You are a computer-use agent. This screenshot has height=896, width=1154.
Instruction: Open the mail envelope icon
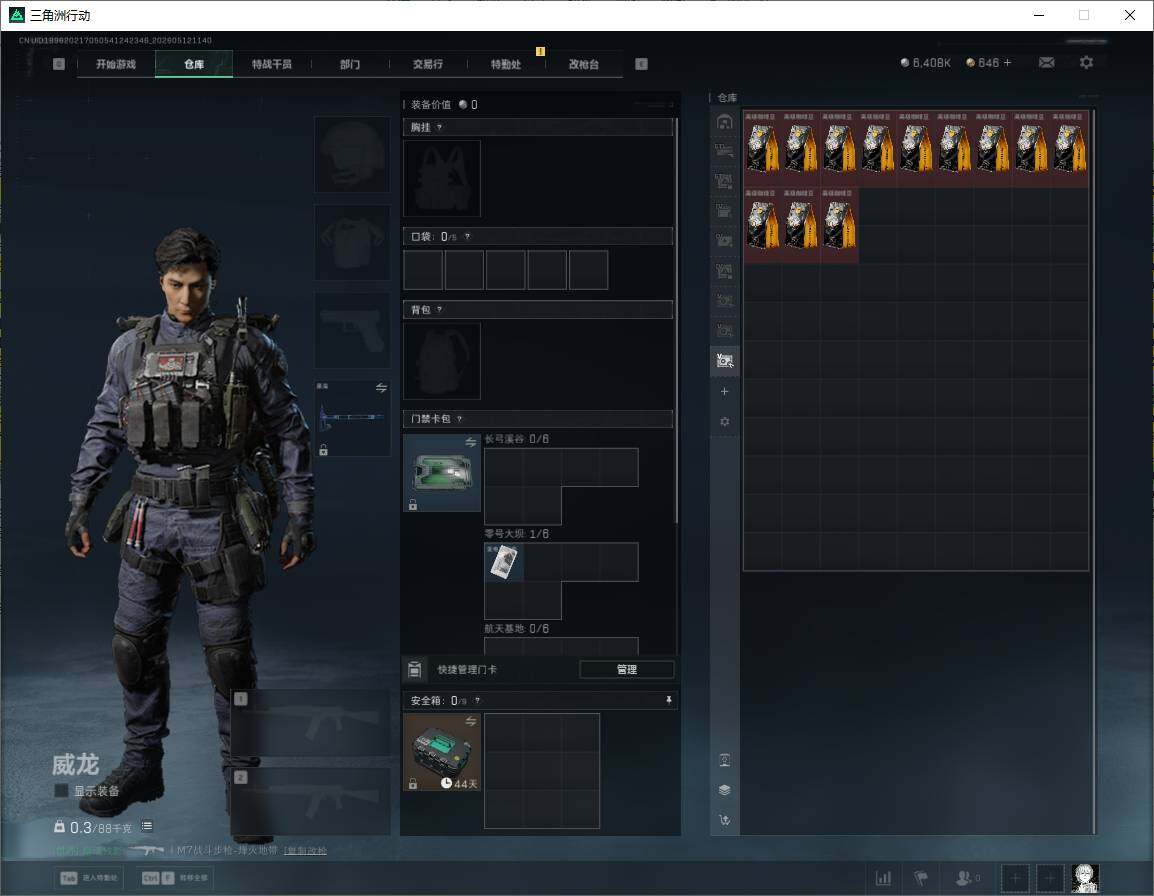[1047, 63]
